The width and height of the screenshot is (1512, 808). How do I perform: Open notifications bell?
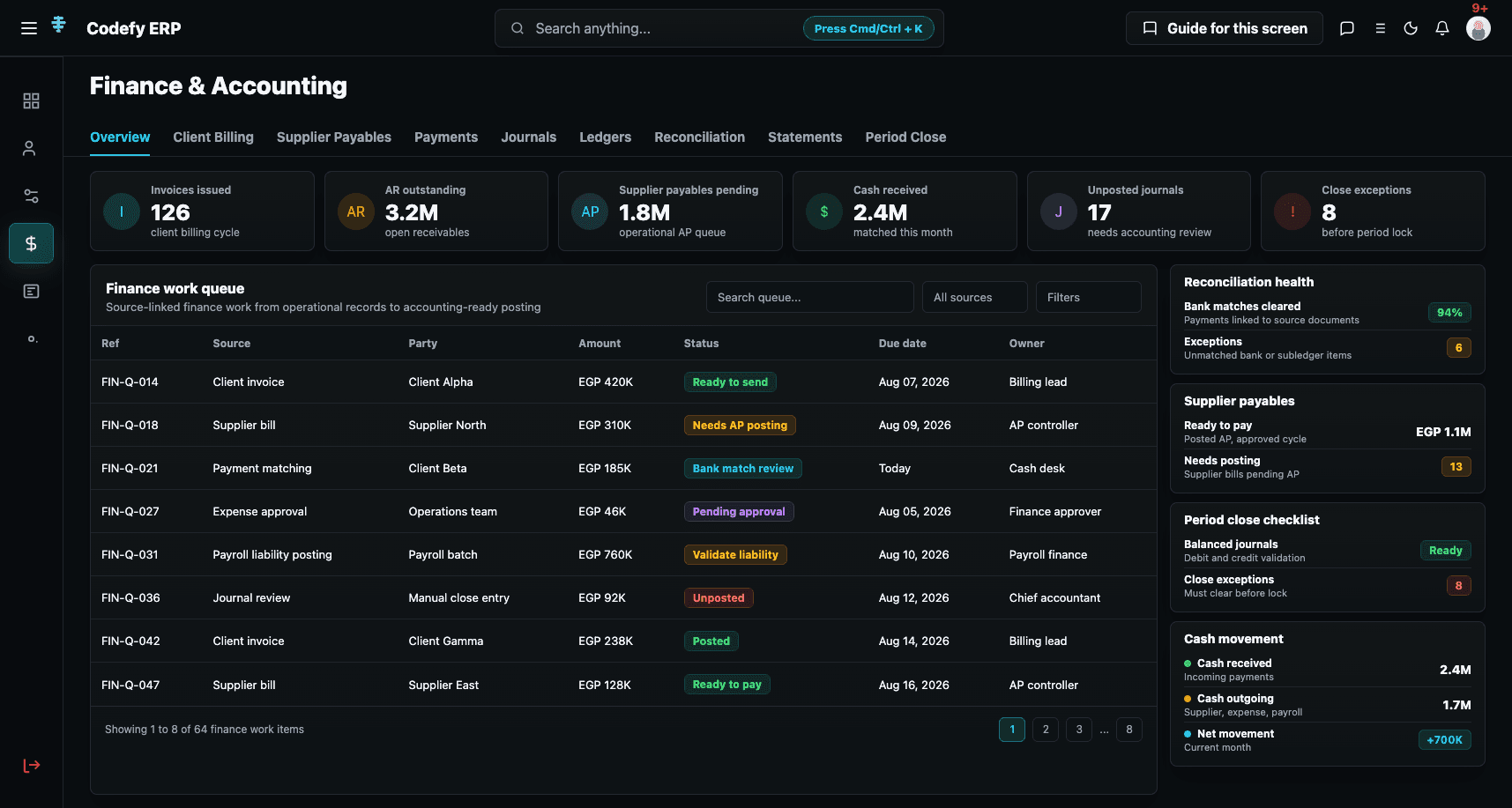(x=1442, y=28)
